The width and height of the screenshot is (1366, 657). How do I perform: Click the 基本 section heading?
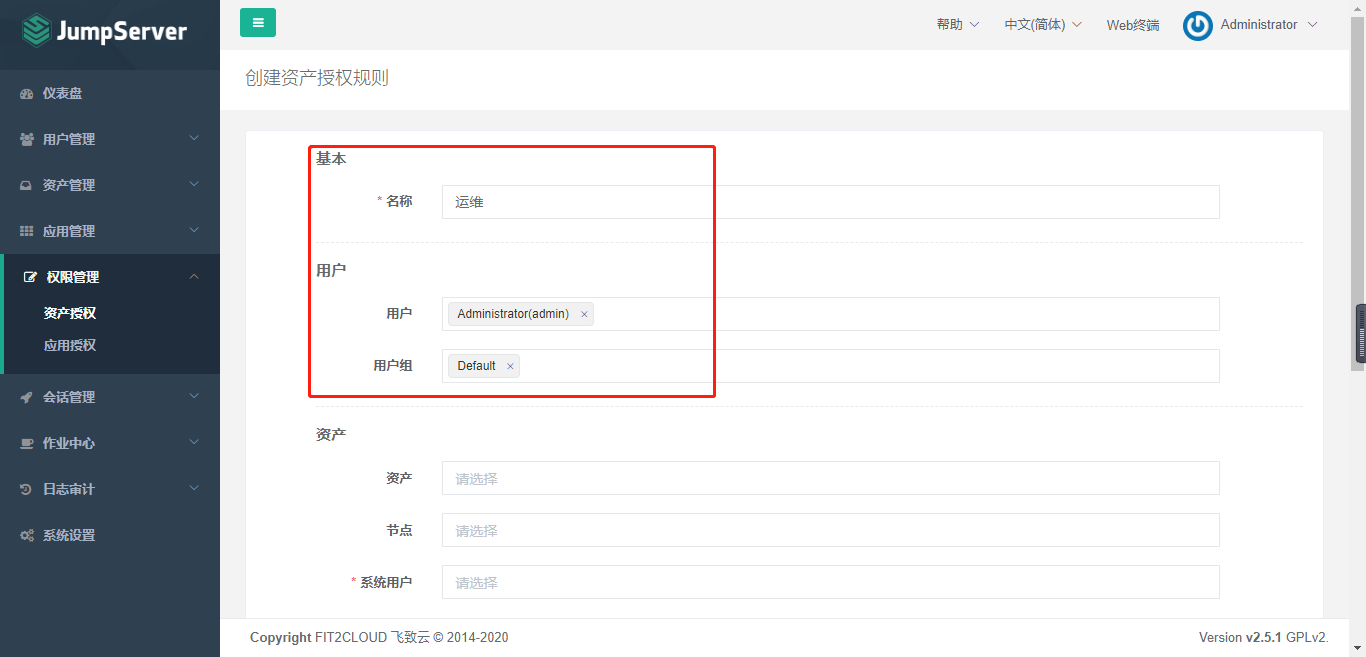[x=331, y=158]
